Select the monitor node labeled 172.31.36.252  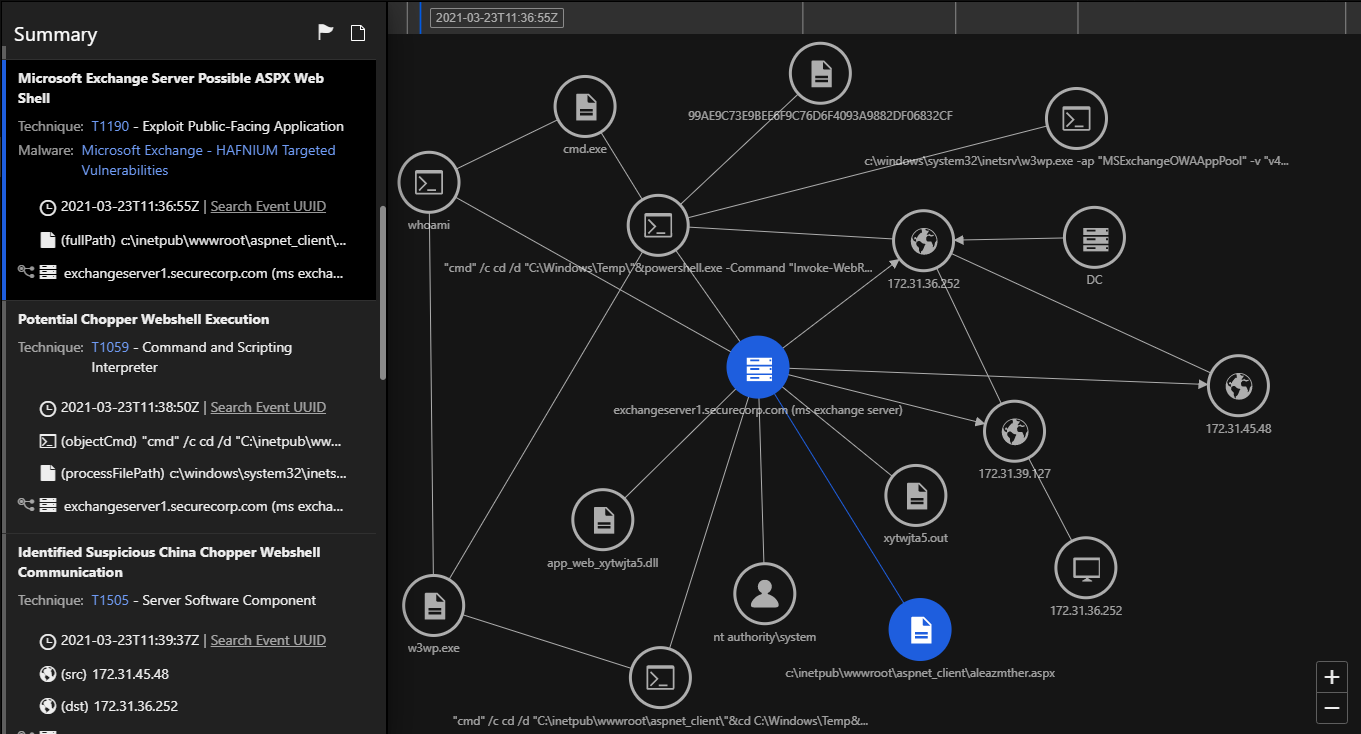click(1086, 569)
